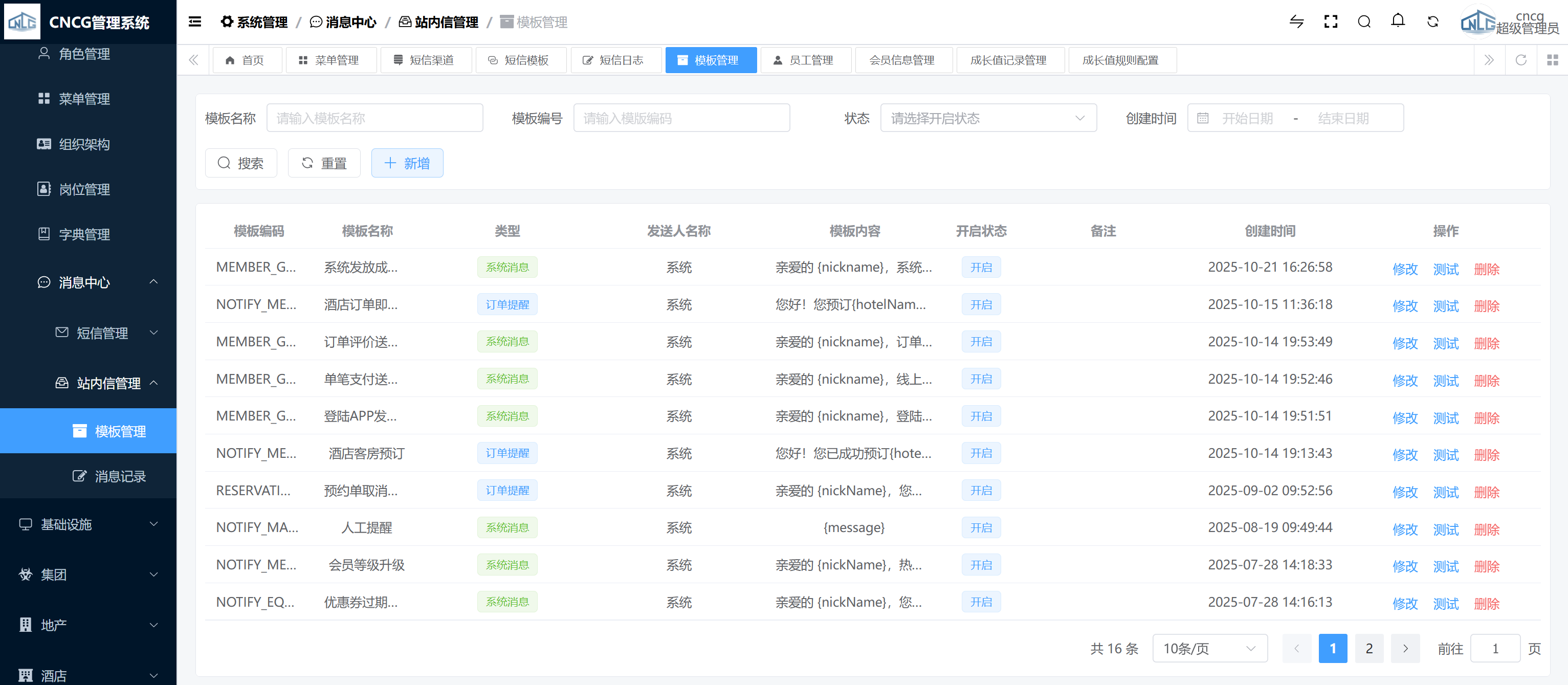
Task: Go to page 2 of results
Action: coord(1369,649)
